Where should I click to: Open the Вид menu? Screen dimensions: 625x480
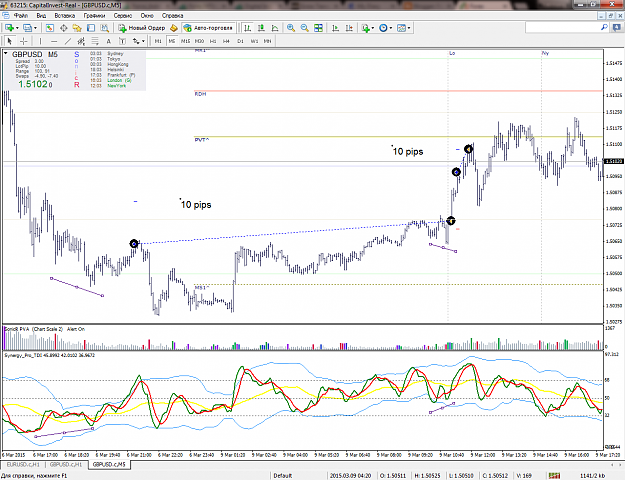[x=41, y=16]
